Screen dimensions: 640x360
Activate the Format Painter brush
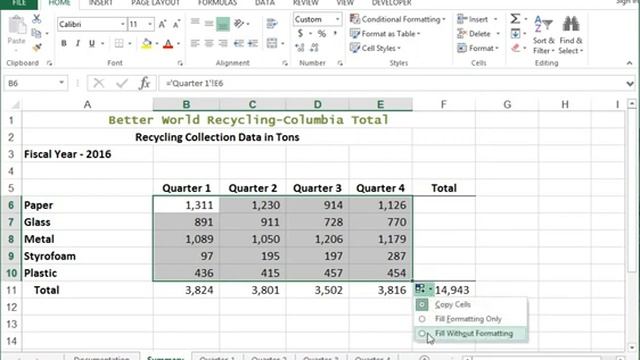point(37,47)
